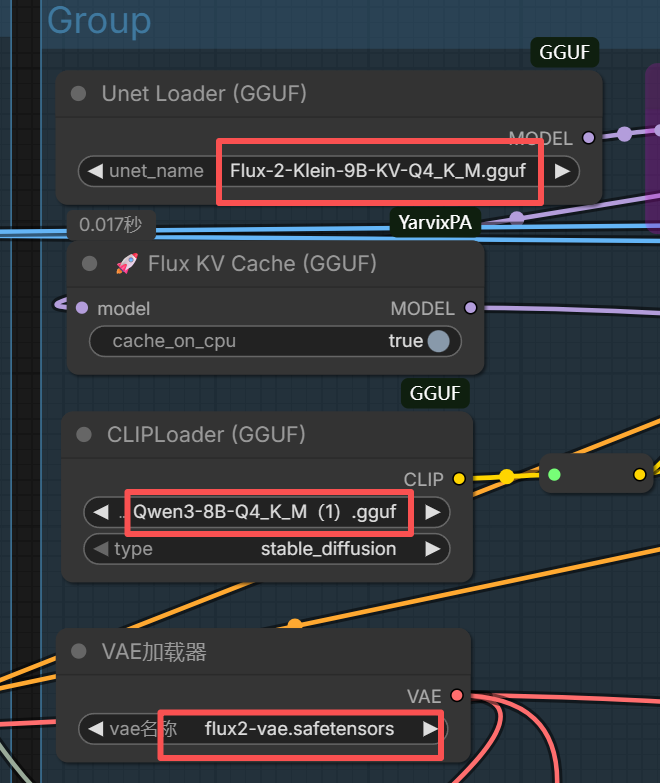Open the flux2-vae.safetensors dropdown
This screenshot has width=660, height=783.
[x=299, y=729]
